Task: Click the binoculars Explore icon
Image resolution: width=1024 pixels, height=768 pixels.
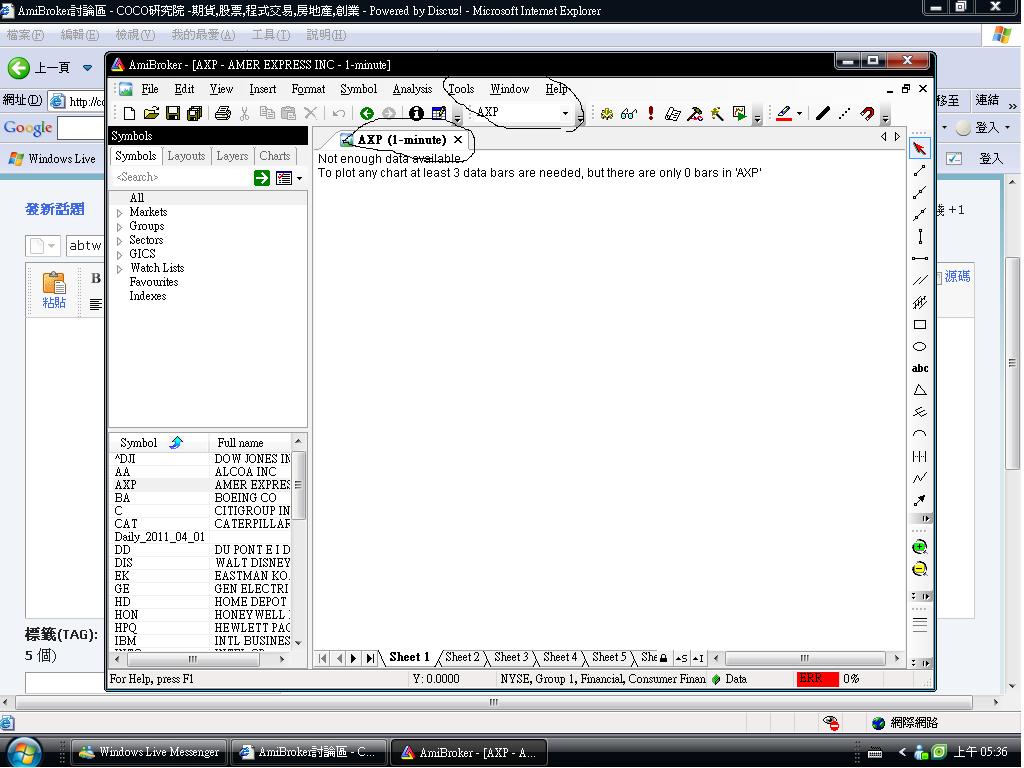Action: [x=629, y=114]
